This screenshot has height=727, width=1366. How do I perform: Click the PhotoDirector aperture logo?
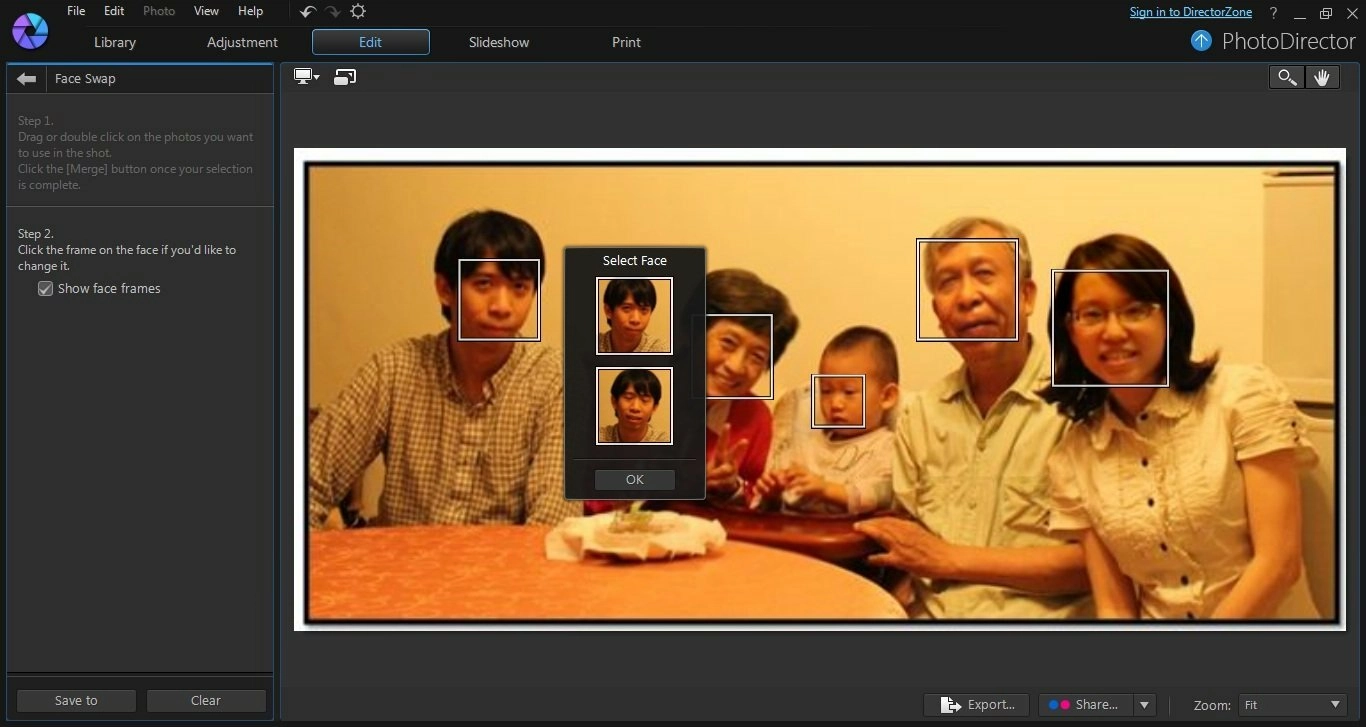point(29,32)
